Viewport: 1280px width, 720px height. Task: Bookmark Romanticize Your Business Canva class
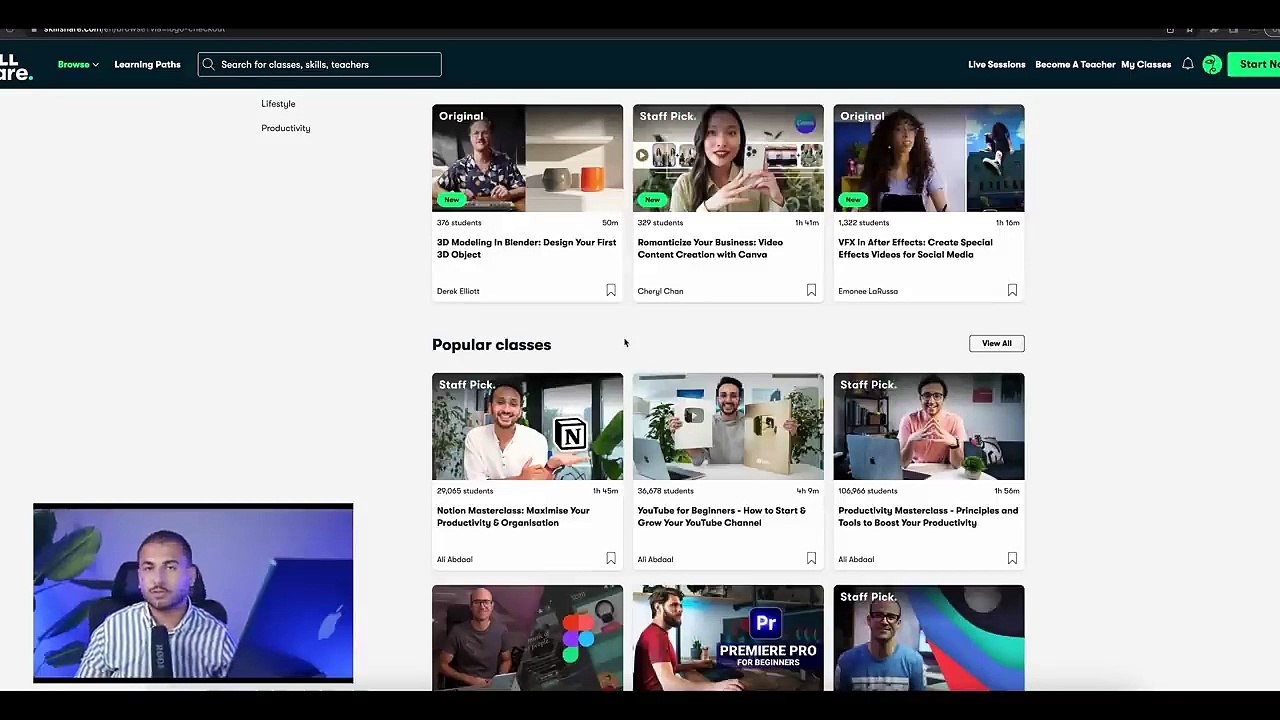[811, 290]
